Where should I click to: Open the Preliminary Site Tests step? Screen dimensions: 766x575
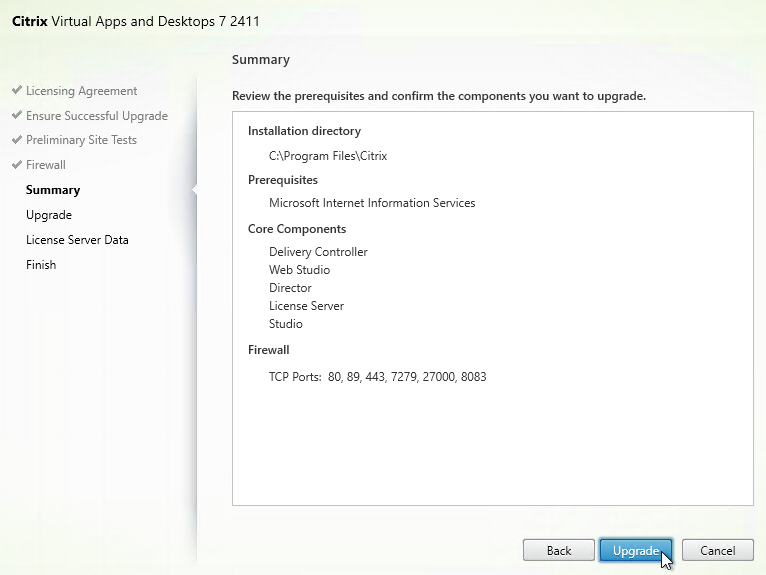(81, 140)
